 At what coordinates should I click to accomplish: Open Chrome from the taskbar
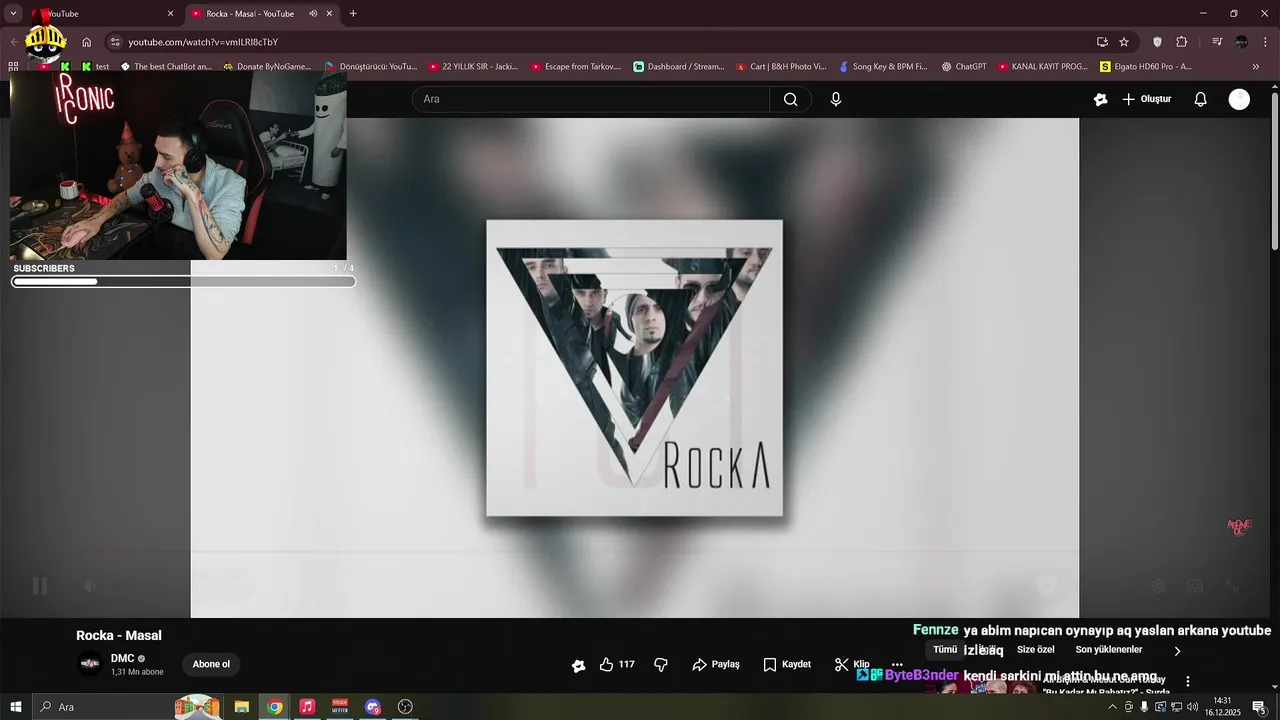[x=274, y=707]
